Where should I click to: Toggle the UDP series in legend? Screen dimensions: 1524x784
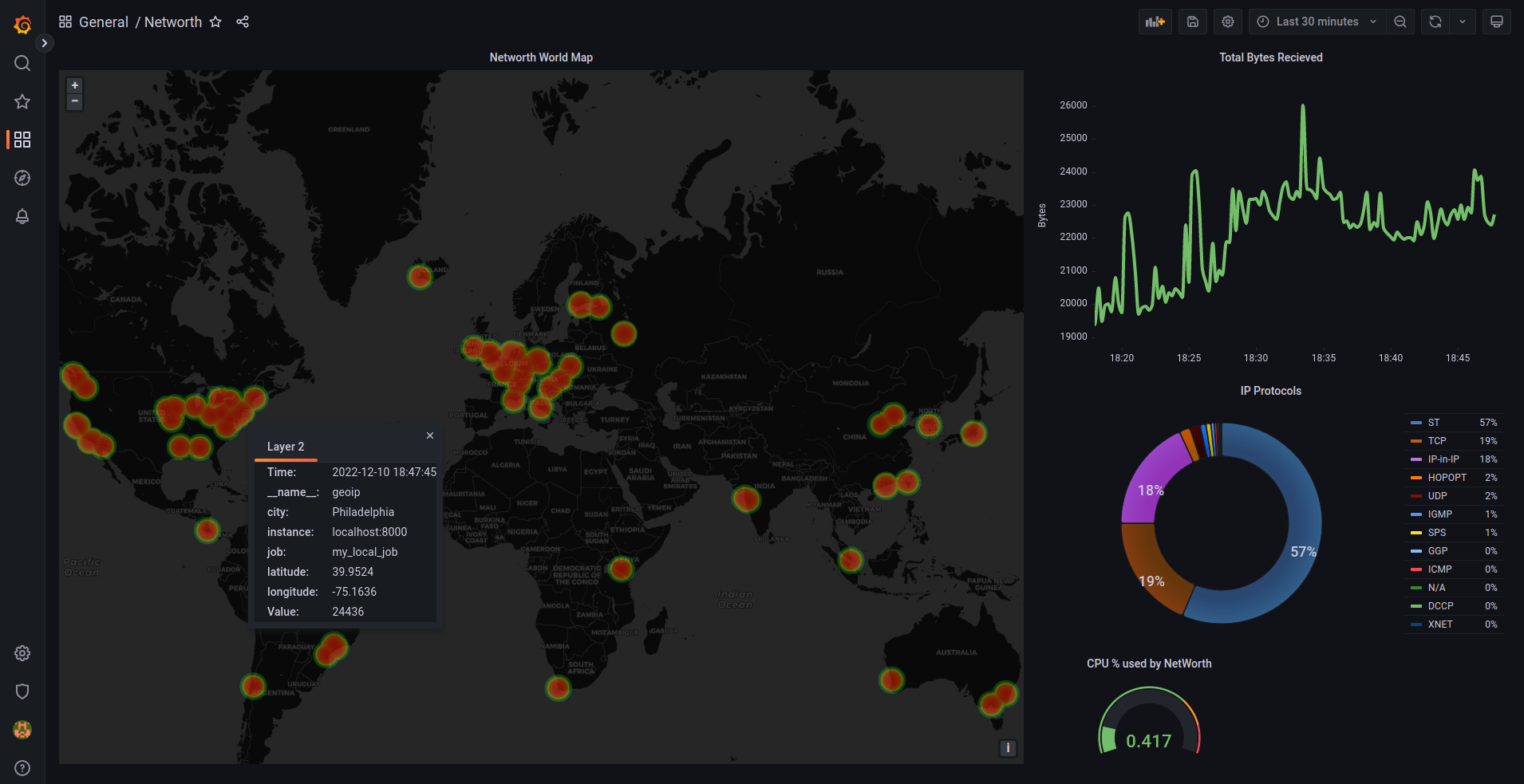(1437, 496)
